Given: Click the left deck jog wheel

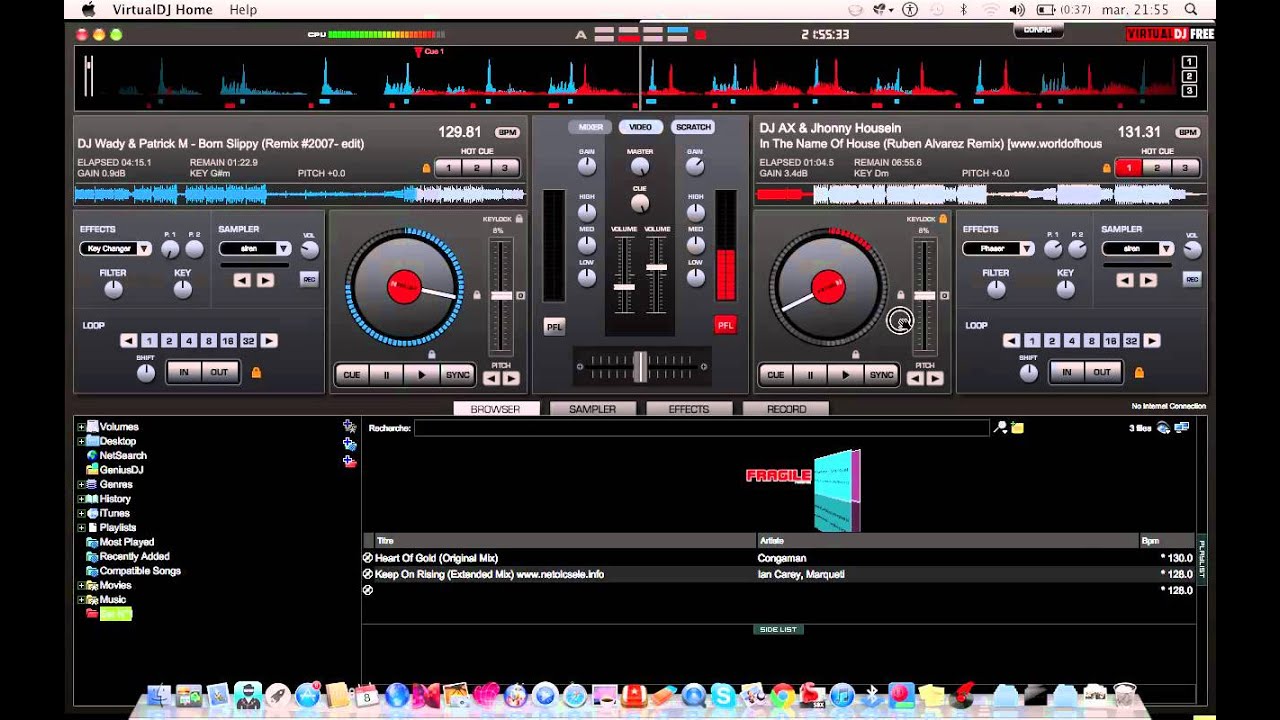Looking at the screenshot, I should pos(405,288).
